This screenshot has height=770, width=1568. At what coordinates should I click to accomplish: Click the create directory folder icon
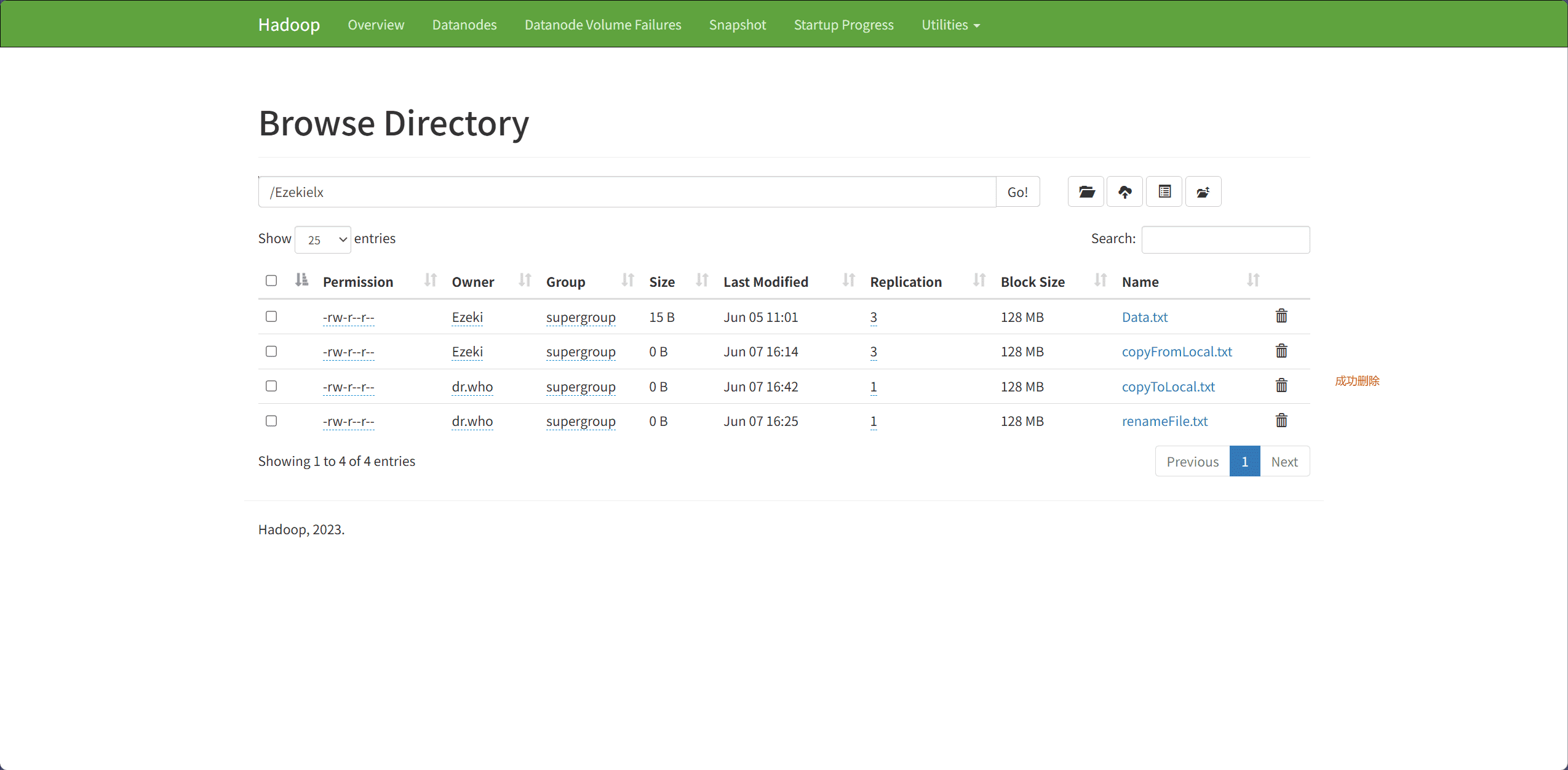(1086, 192)
